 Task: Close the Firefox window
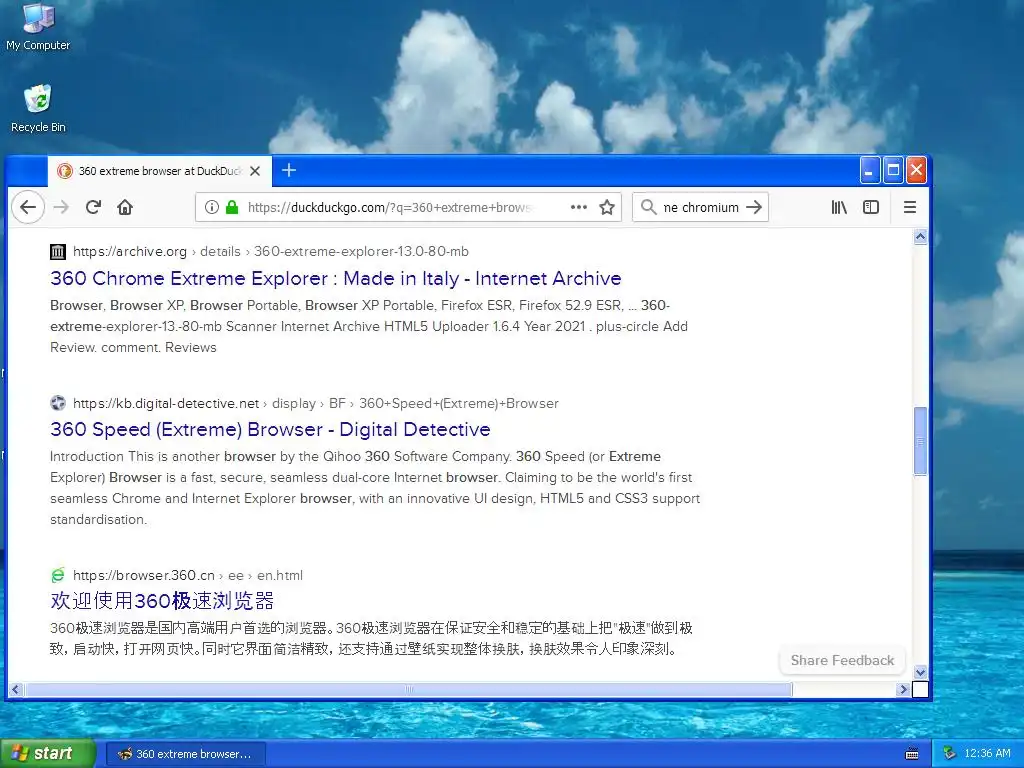coord(916,171)
